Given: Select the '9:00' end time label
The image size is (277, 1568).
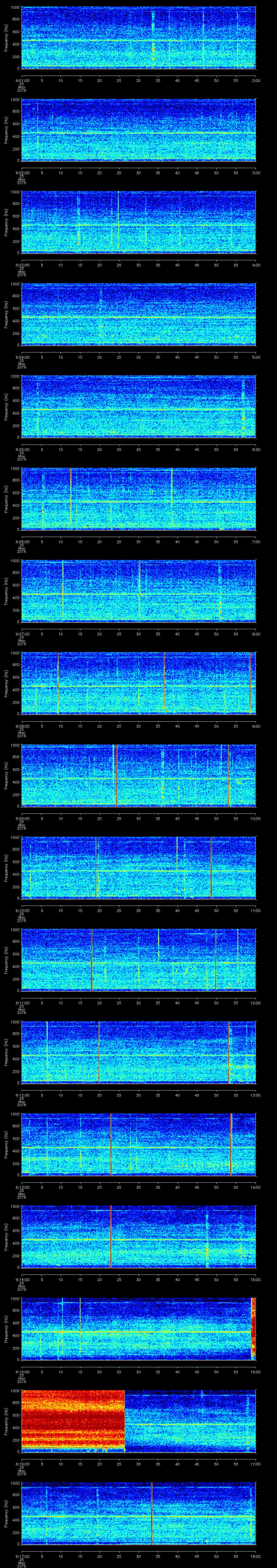Looking at the screenshot, I should point(256,726).
